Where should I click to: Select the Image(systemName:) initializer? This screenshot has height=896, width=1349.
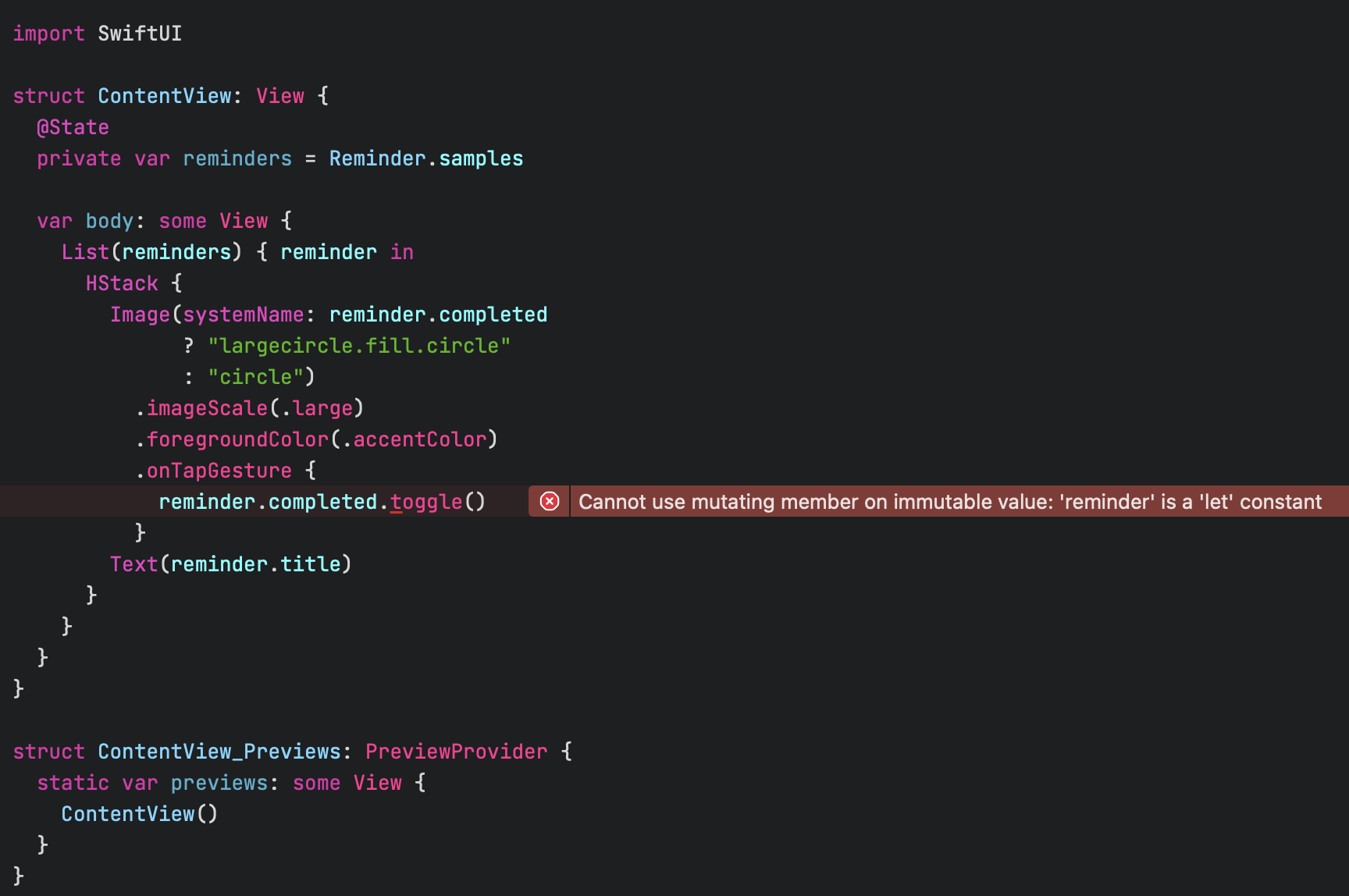[234, 314]
